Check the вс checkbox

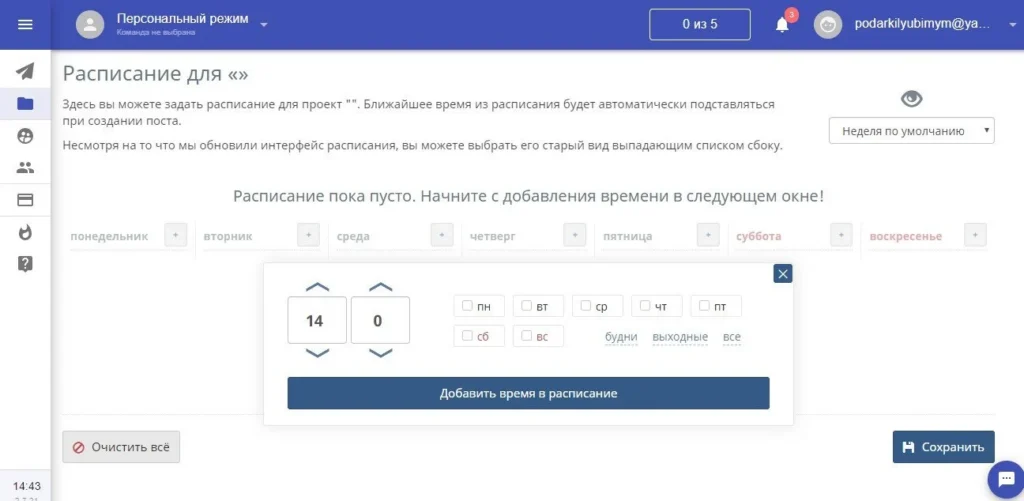(526, 336)
